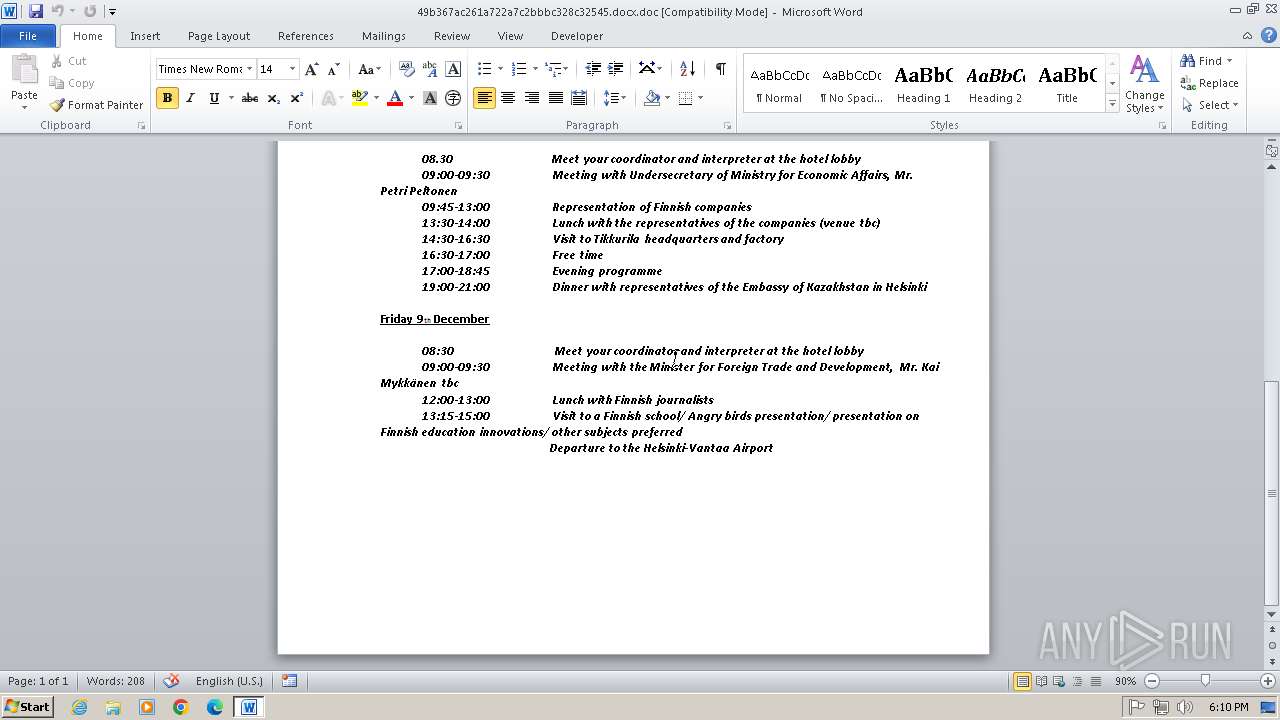Click the Increase Indent icon
Viewport: 1280px width, 720px height.
(616, 69)
